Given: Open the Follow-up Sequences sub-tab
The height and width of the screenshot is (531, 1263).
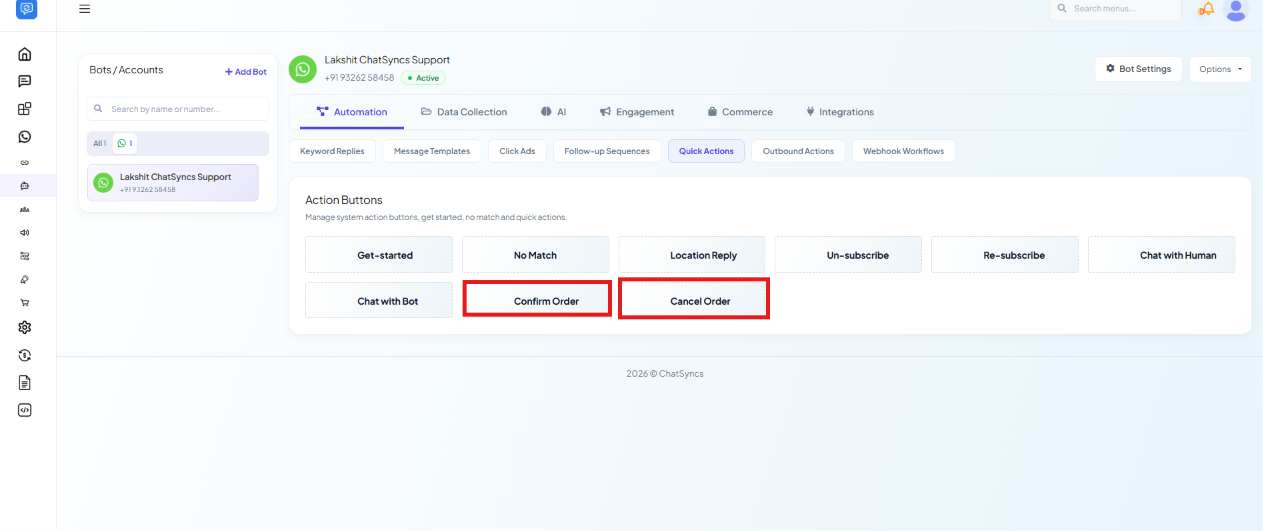Looking at the screenshot, I should [607, 151].
